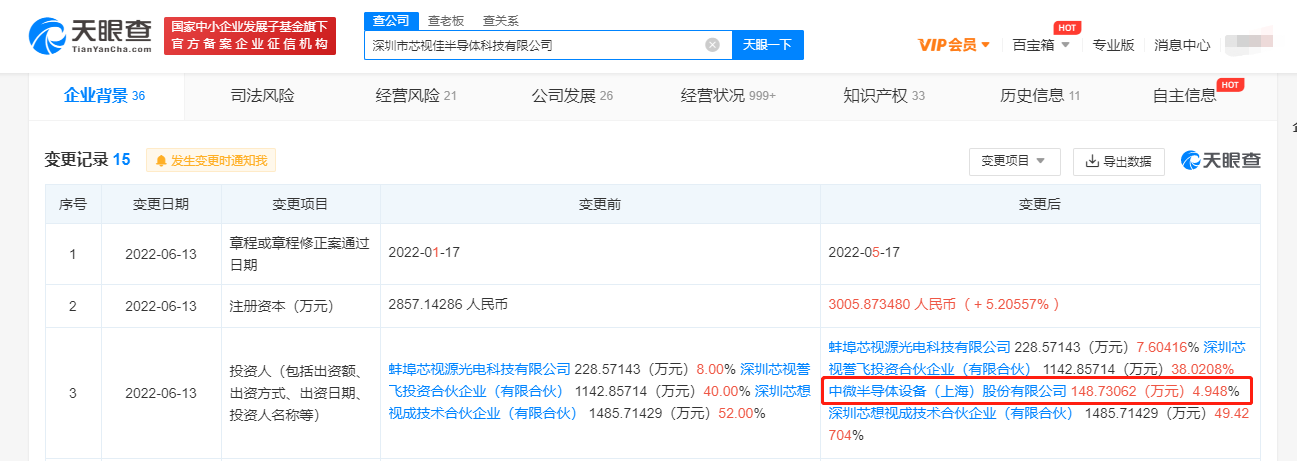The height and width of the screenshot is (461, 1297).
Task: Click the 天眼查 logo beside export button
Action: pyautogui.click(x=1220, y=160)
